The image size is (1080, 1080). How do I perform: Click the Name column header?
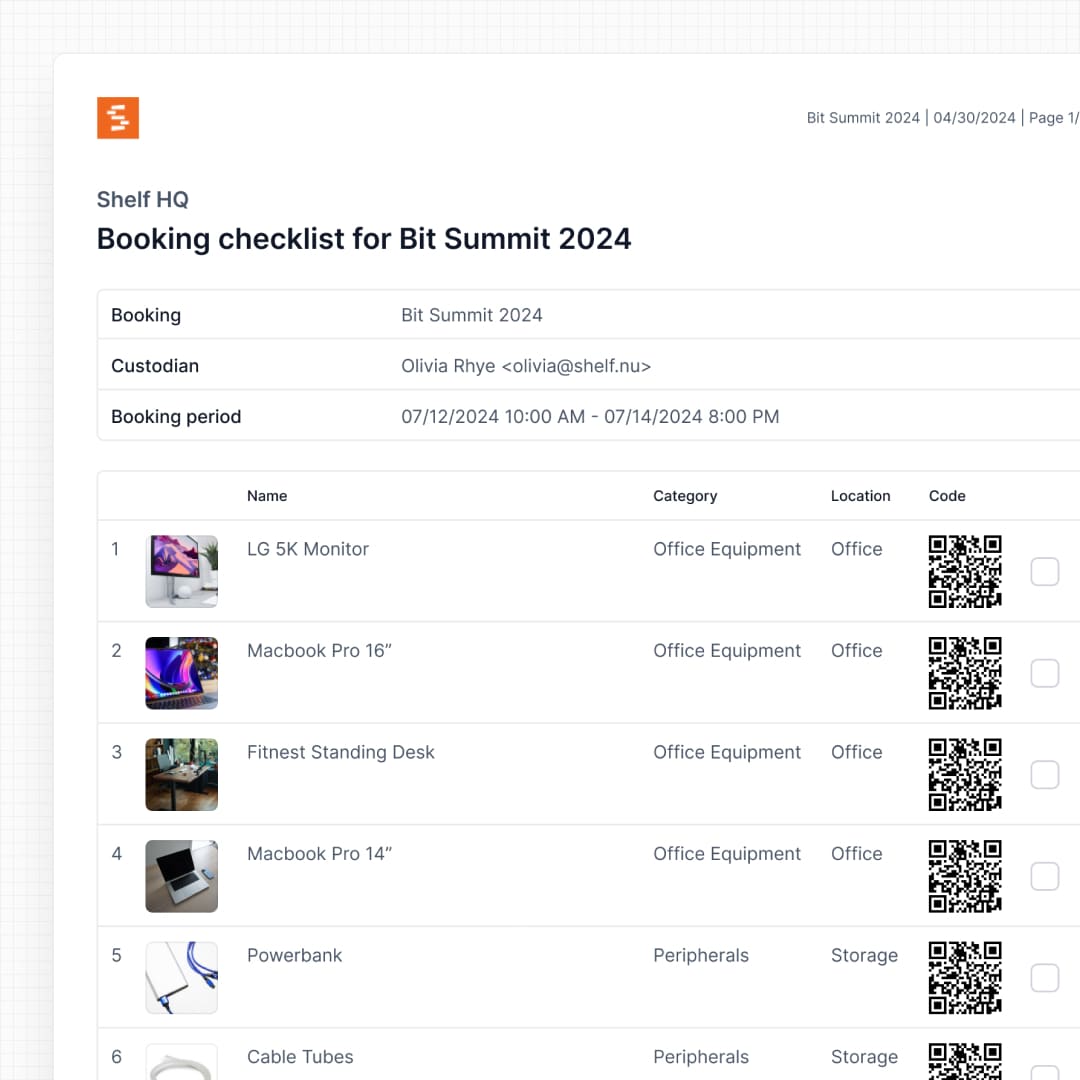[267, 496]
